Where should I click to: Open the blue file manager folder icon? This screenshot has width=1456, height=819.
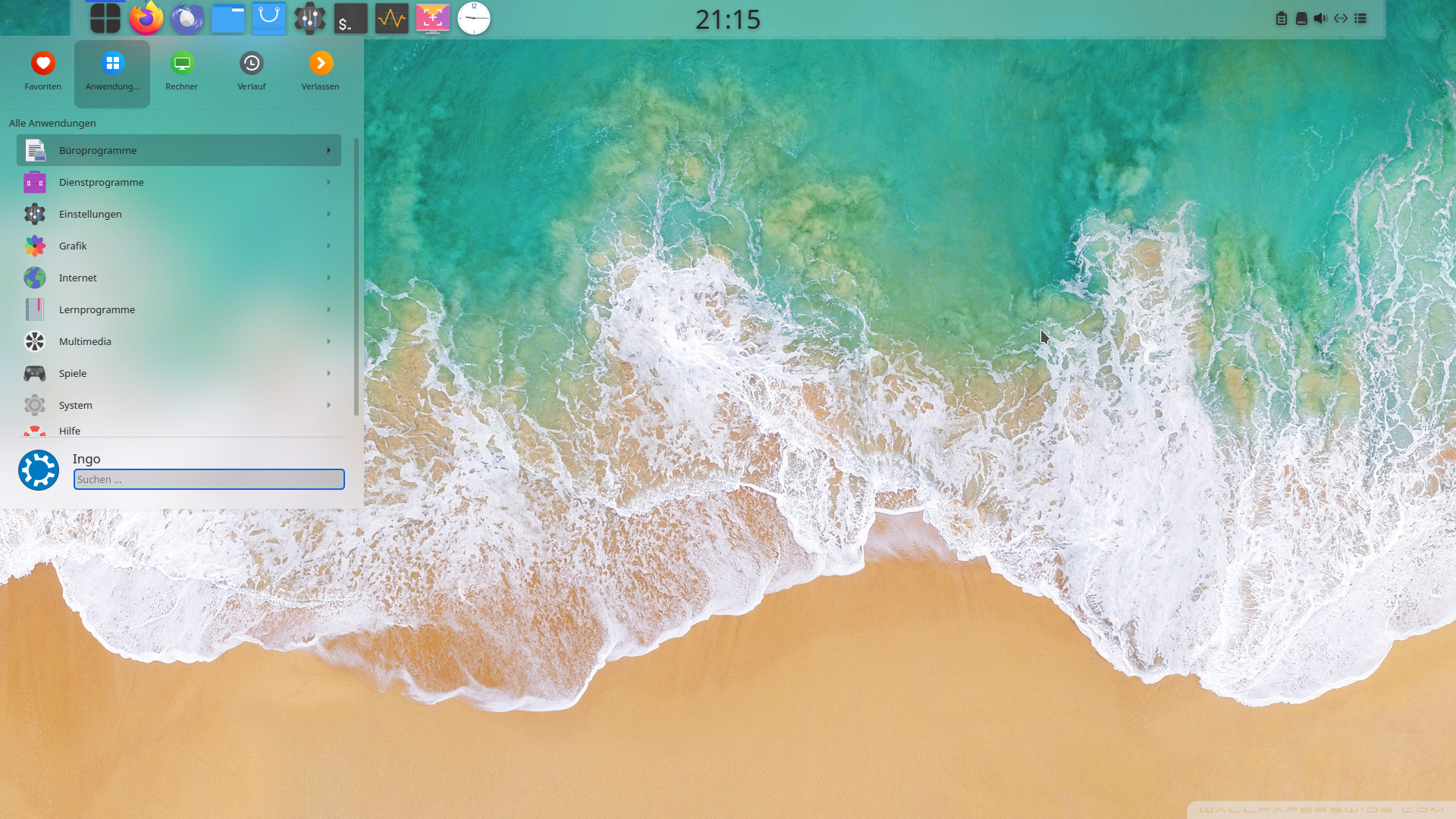point(227,18)
